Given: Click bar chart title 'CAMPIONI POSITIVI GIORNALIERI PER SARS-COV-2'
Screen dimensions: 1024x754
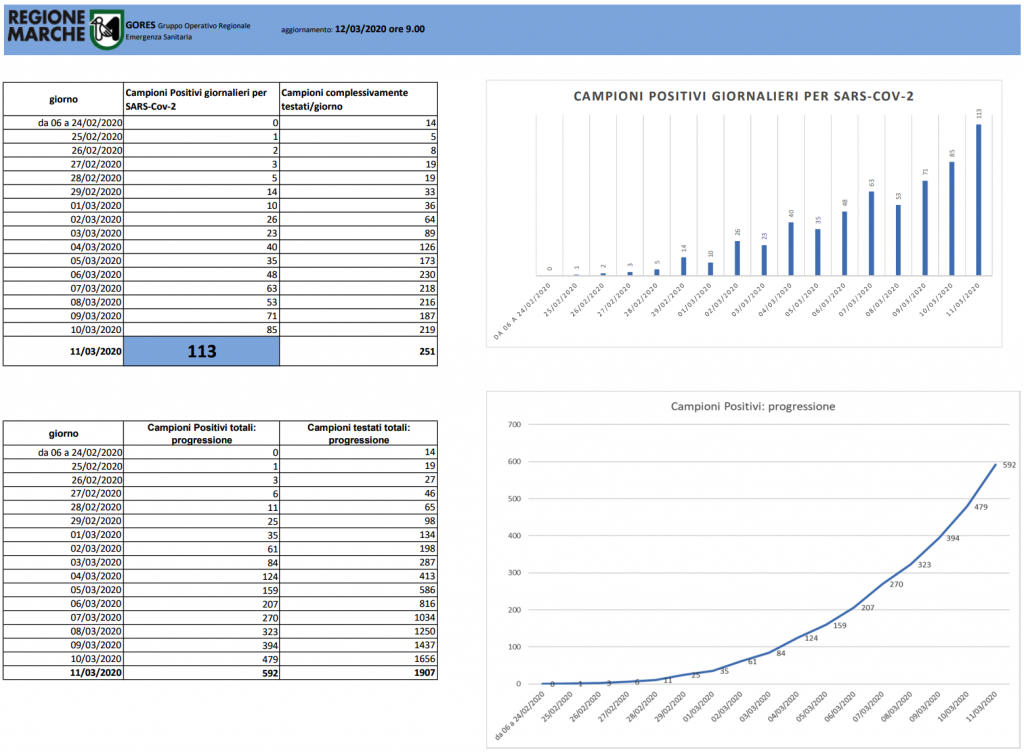Looking at the screenshot, I should click(x=743, y=96).
